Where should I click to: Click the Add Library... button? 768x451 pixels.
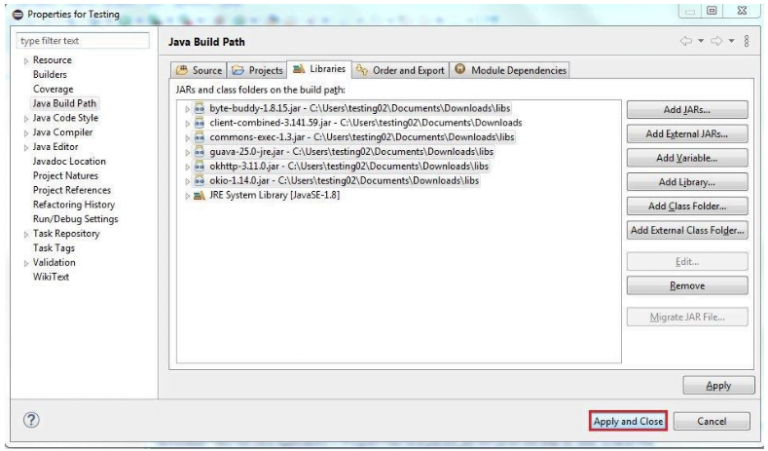click(x=687, y=182)
